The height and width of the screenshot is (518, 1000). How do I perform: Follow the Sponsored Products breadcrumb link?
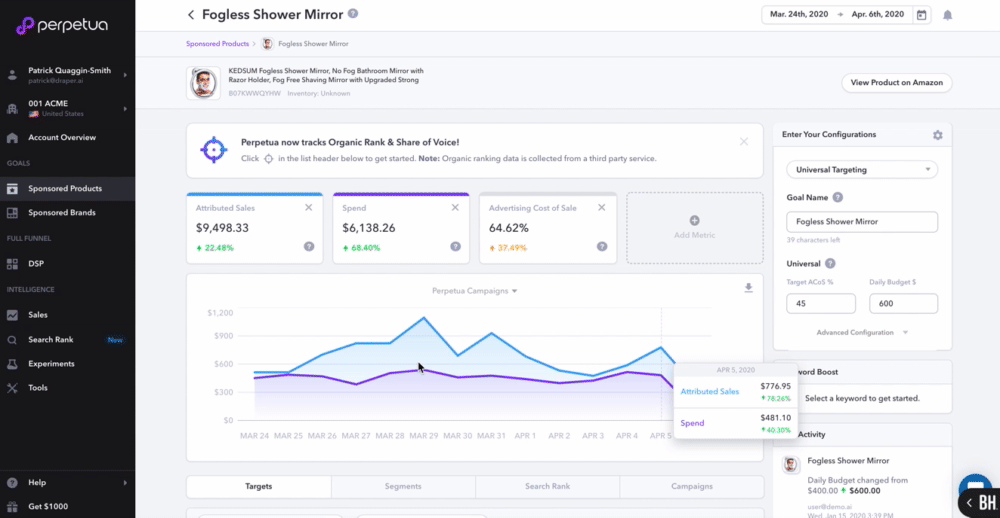217,44
